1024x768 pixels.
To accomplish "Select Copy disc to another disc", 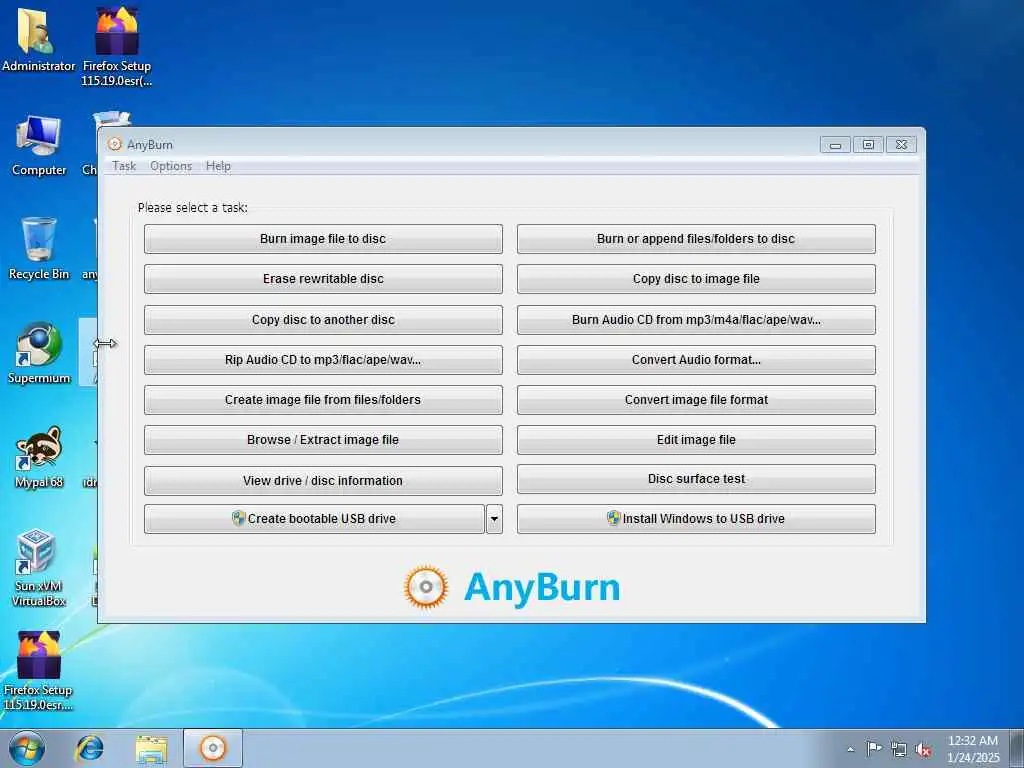I will pyautogui.click(x=323, y=320).
